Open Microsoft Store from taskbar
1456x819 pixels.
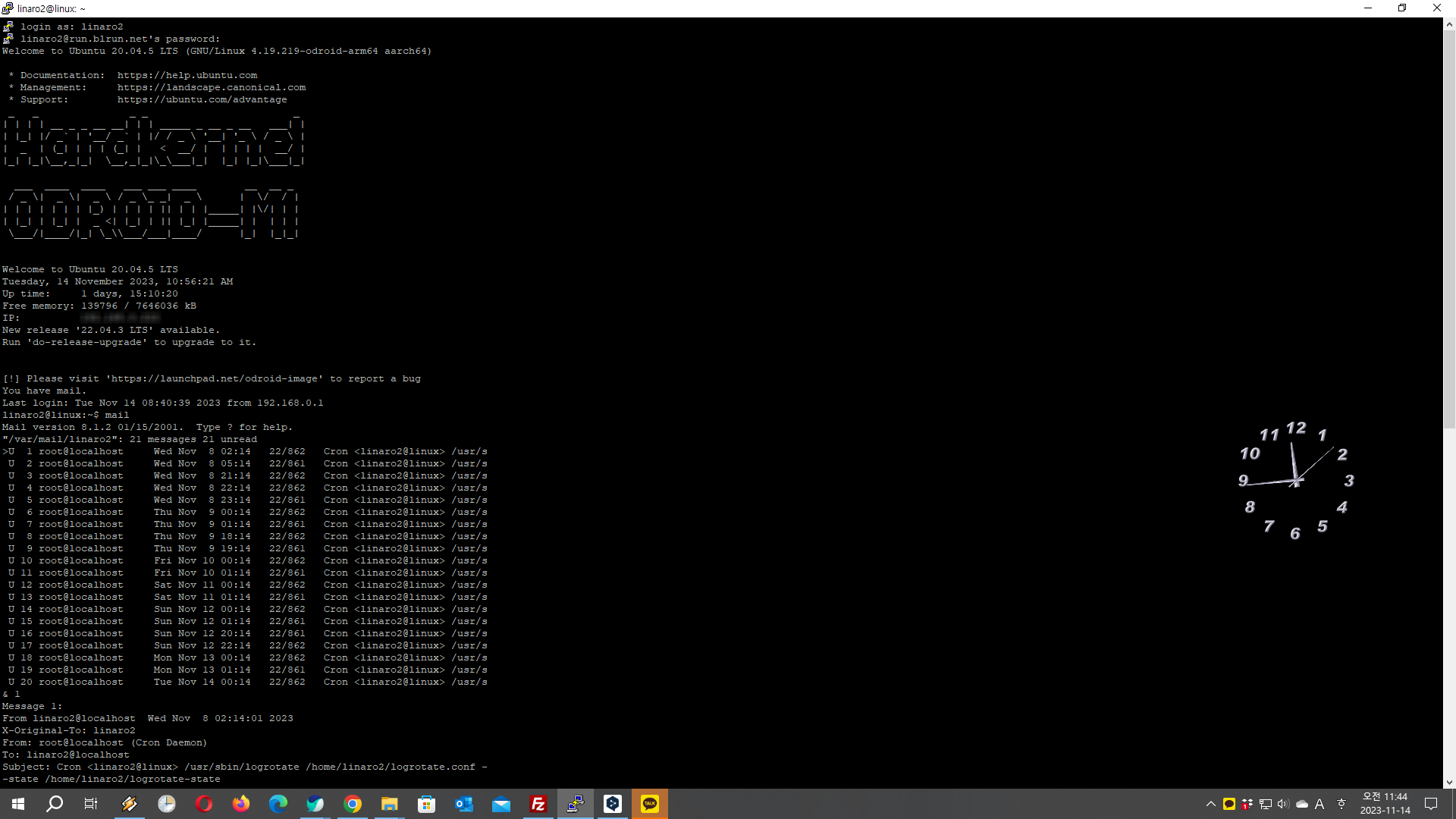pos(426,804)
